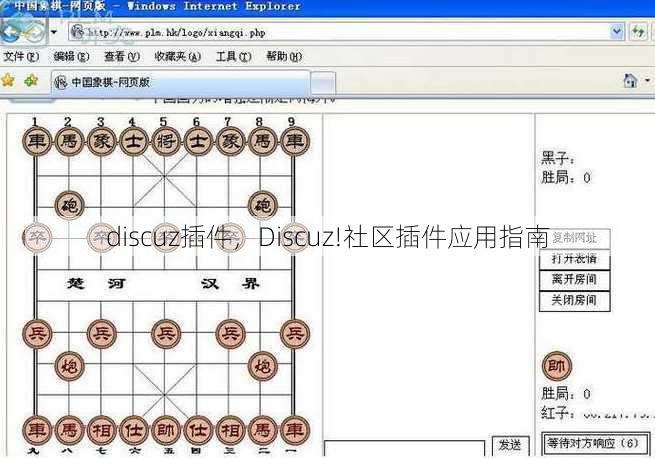This screenshot has width=655, height=458.
Task: Select the red general 帥 on the board
Action: (x=166, y=430)
